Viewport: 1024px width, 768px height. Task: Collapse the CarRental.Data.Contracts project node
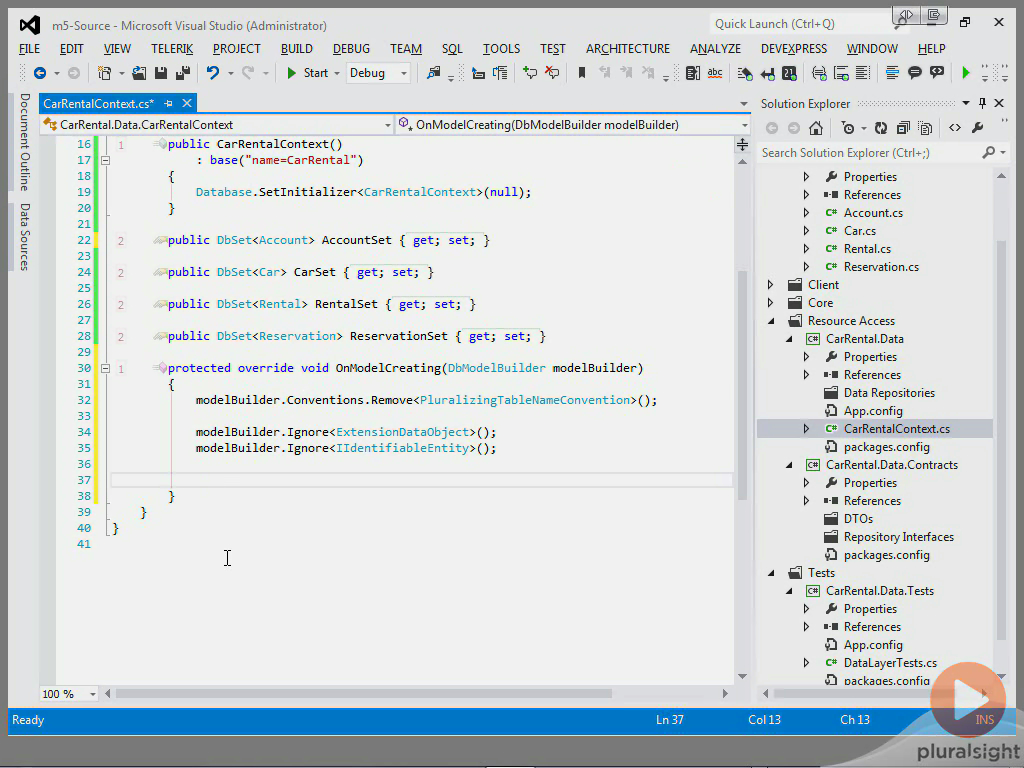(x=789, y=465)
